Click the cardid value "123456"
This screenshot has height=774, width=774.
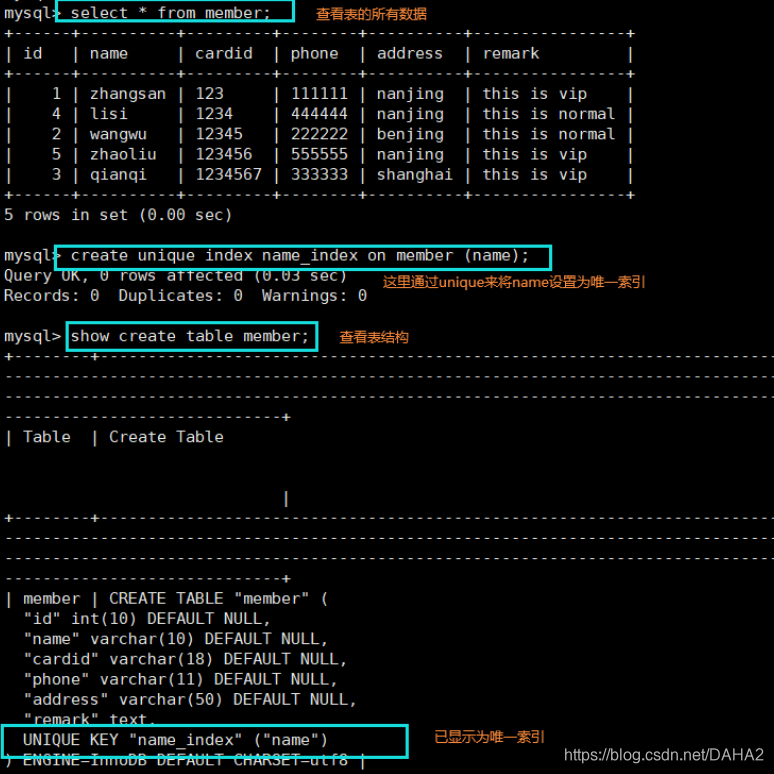pyautogui.click(x=224, y=154)
